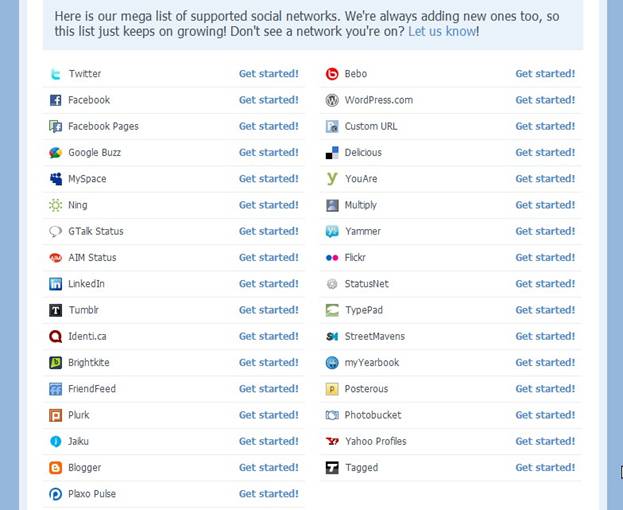Click the WordPress.com logo icon
Viewport: 623px width, 510px height.
[332, 100]
